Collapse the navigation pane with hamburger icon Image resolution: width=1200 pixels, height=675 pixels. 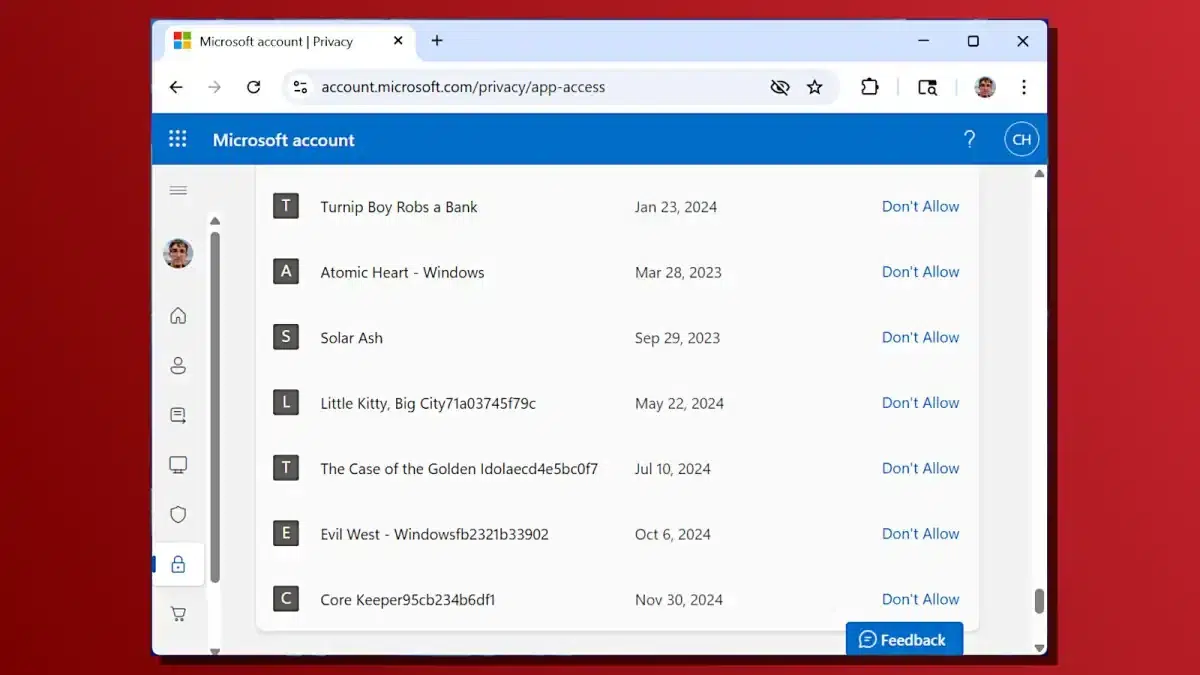[178, 190]
